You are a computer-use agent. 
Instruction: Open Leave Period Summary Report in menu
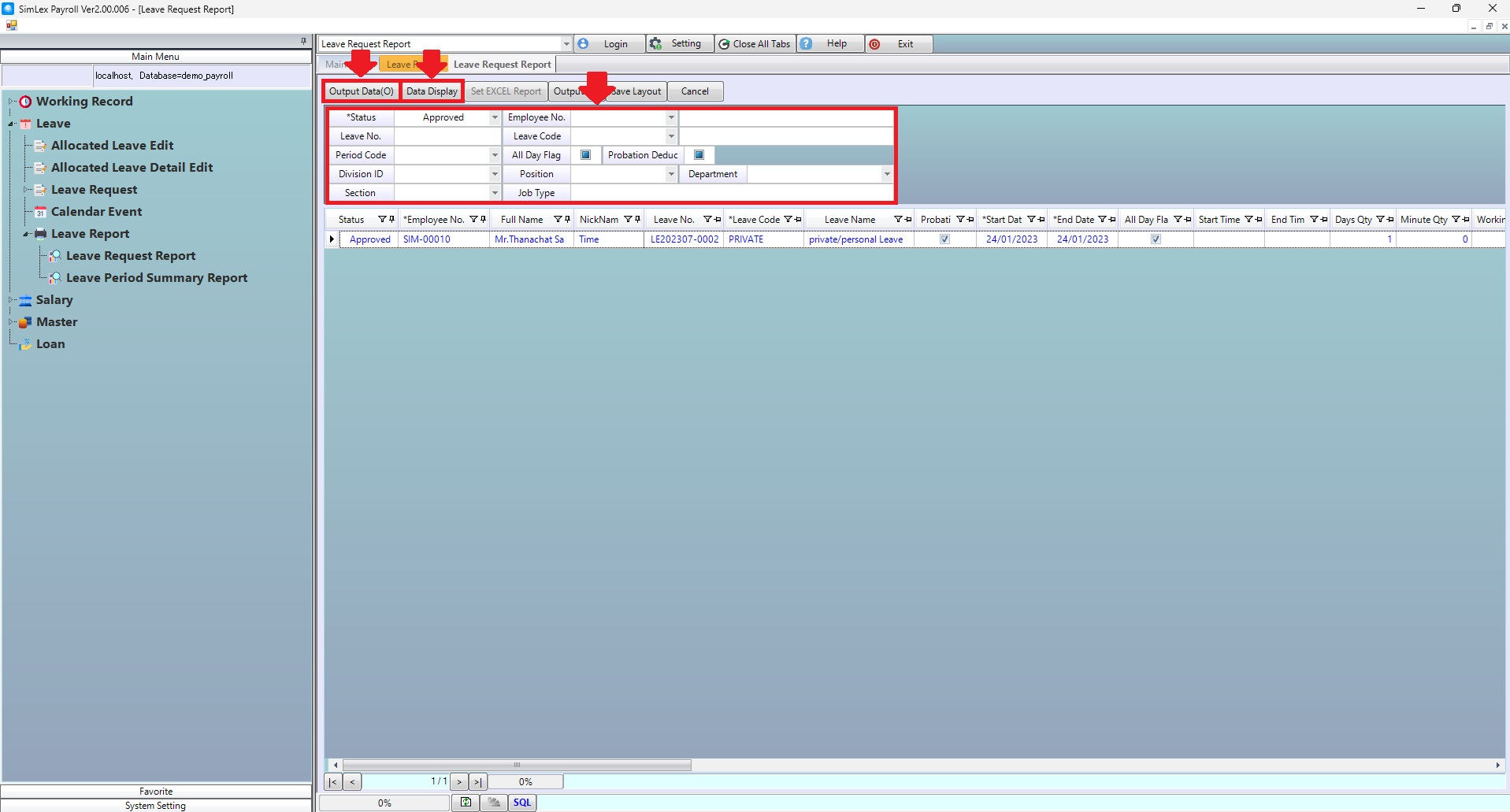(156, 278)
